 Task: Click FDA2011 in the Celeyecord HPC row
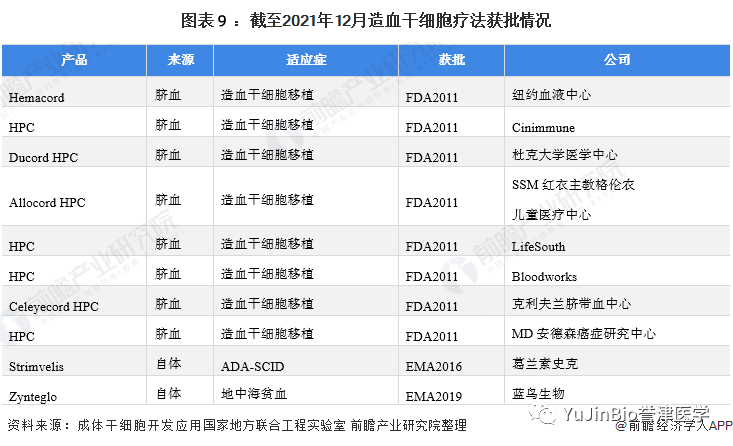click(431, 307)
